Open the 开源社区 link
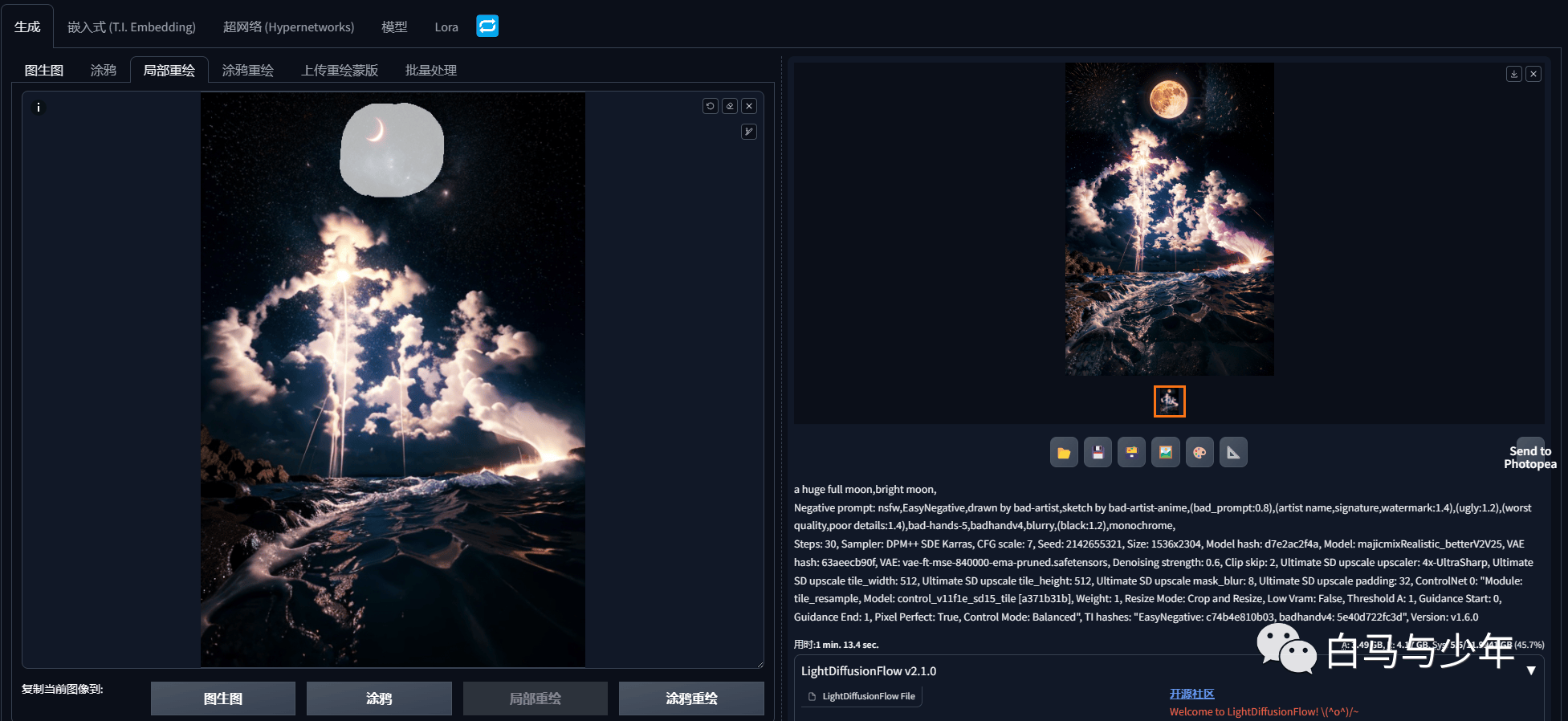 point(1191,694)
